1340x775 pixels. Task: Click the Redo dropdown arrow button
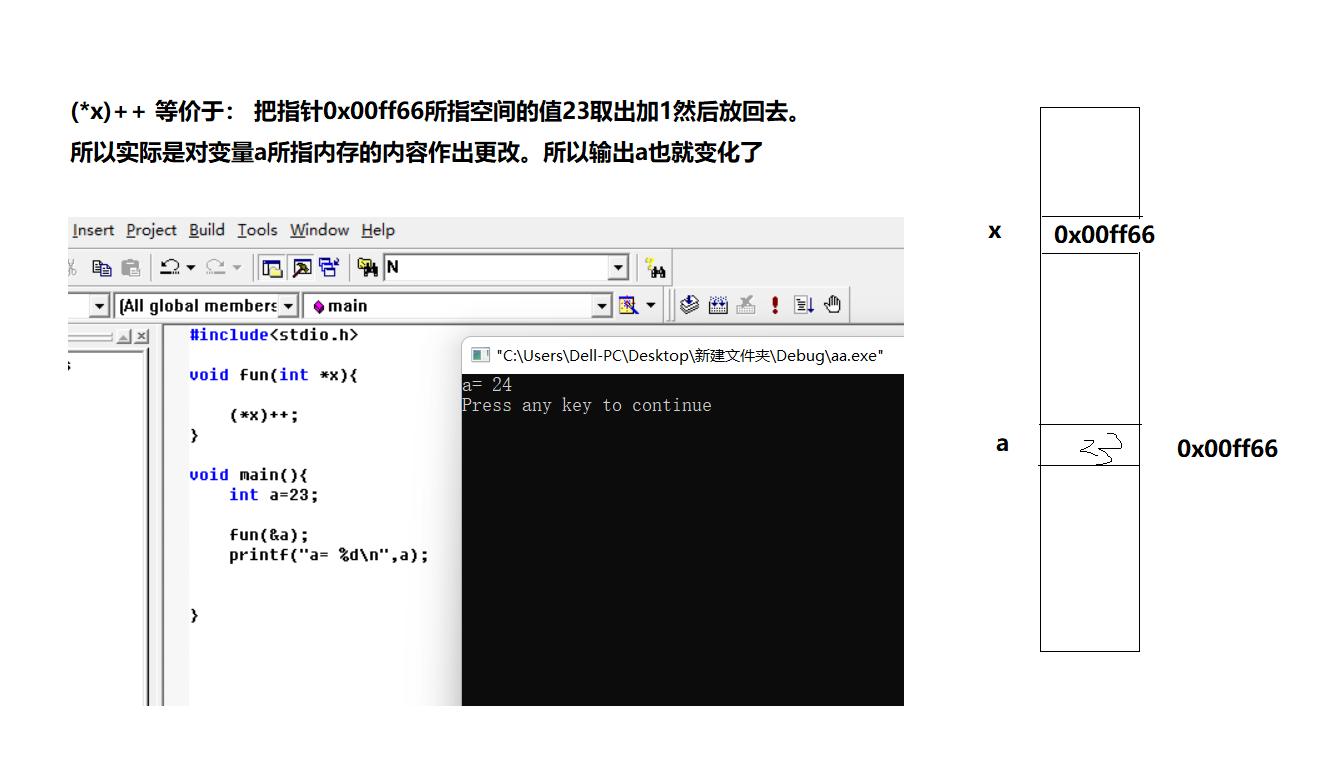235,267
